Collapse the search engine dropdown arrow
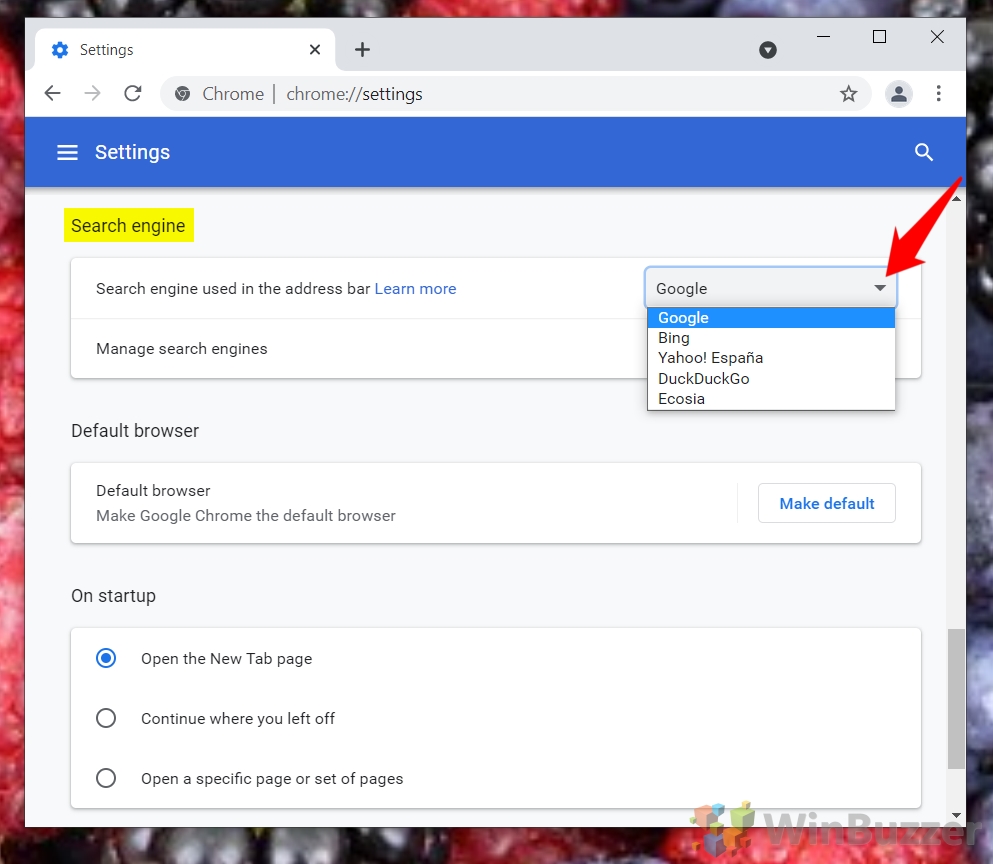This screenshot has width=993, height=864. [880, 288]
